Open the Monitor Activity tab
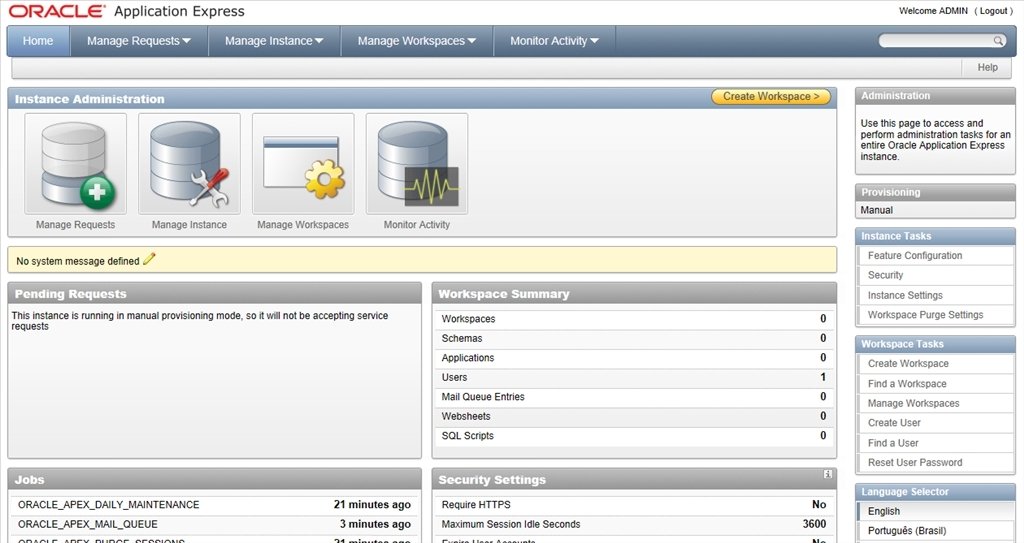 554,41
